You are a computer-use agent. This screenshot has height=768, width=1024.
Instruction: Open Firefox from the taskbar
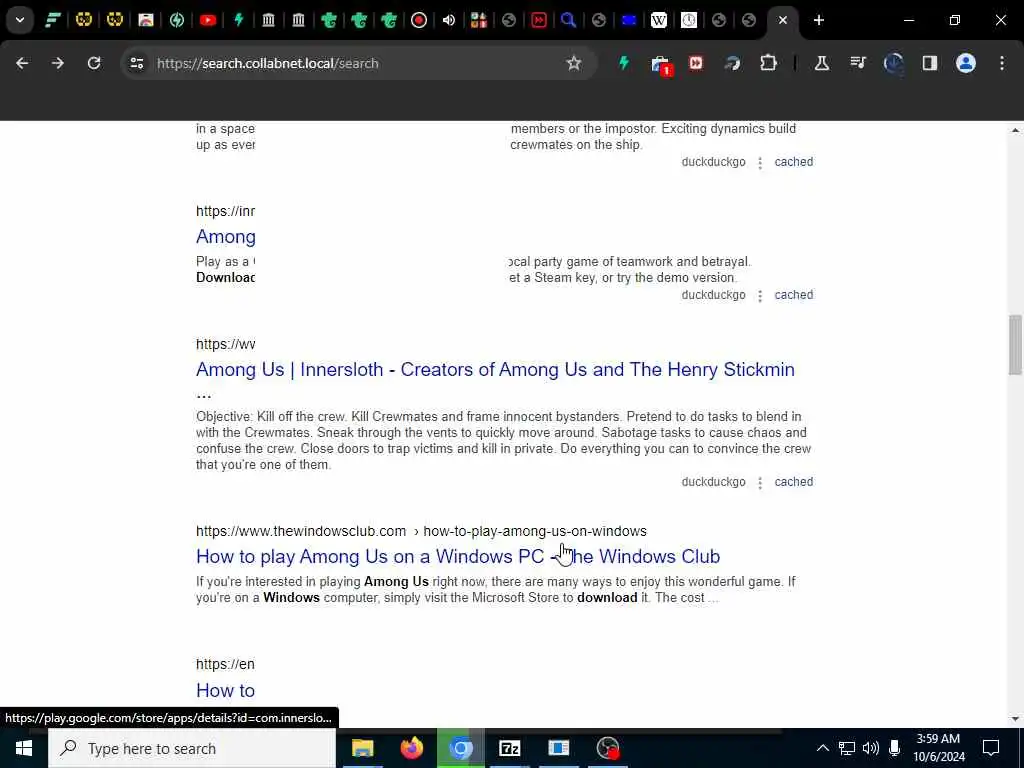411,748
